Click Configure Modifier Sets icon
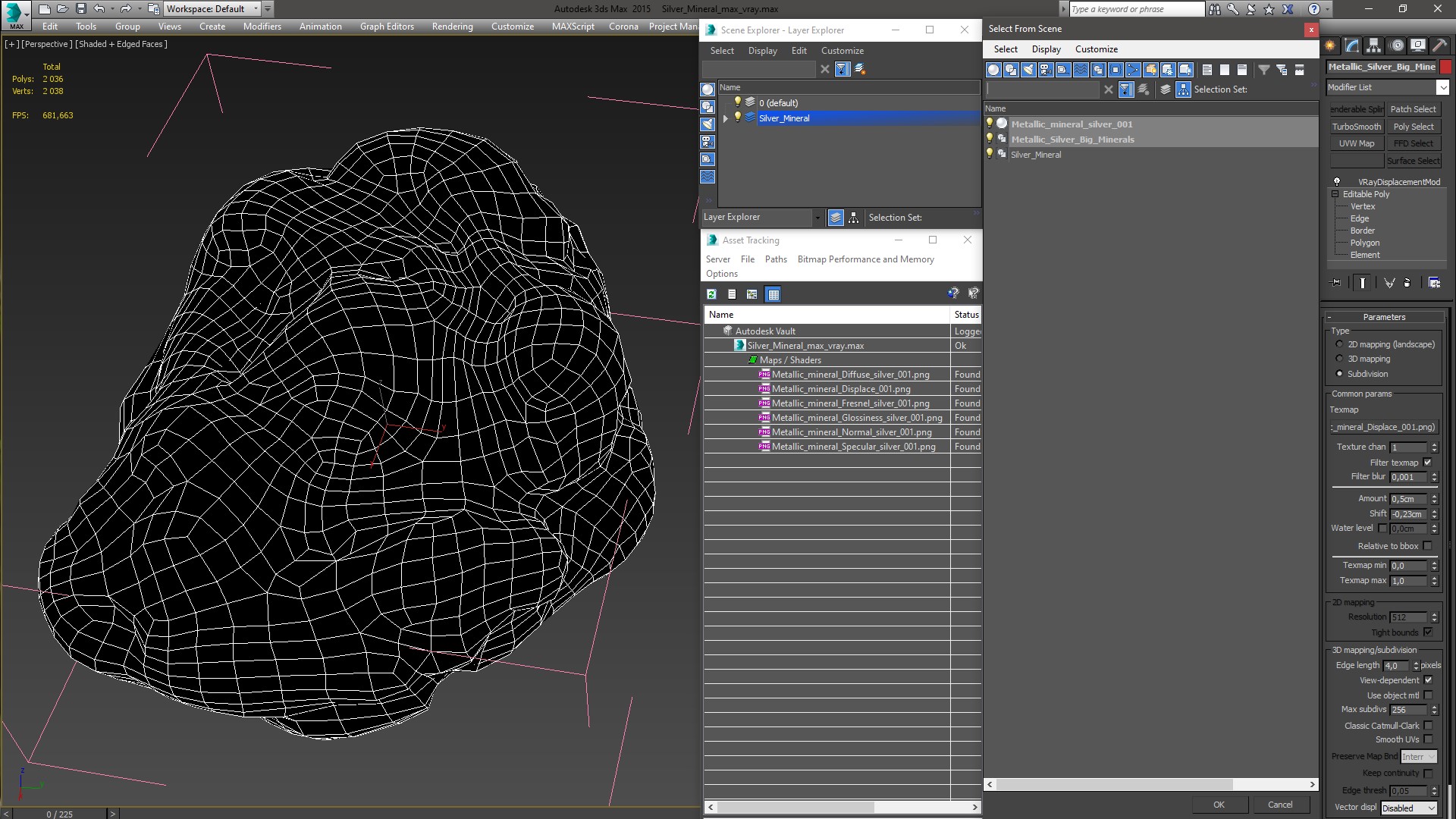The width and height of the screenshot is (1456, 819). (x=1434, y=283)
